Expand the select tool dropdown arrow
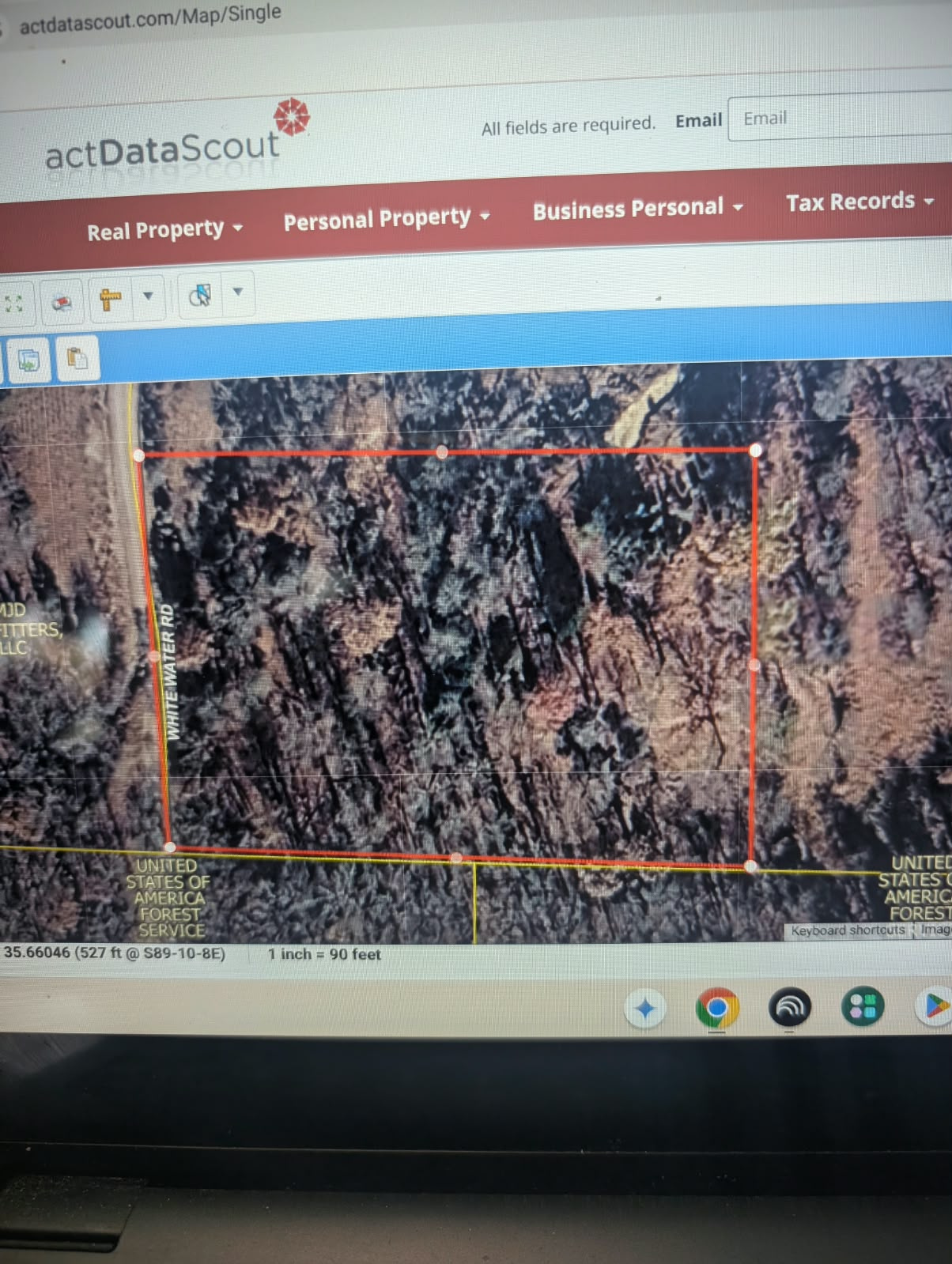The image size is (952, 1264). click(237, 292)
